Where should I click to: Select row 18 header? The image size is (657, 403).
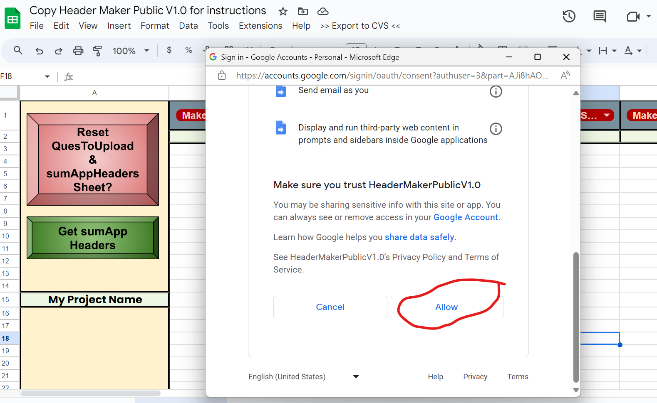pyautogui.click(x=9, y=338)
